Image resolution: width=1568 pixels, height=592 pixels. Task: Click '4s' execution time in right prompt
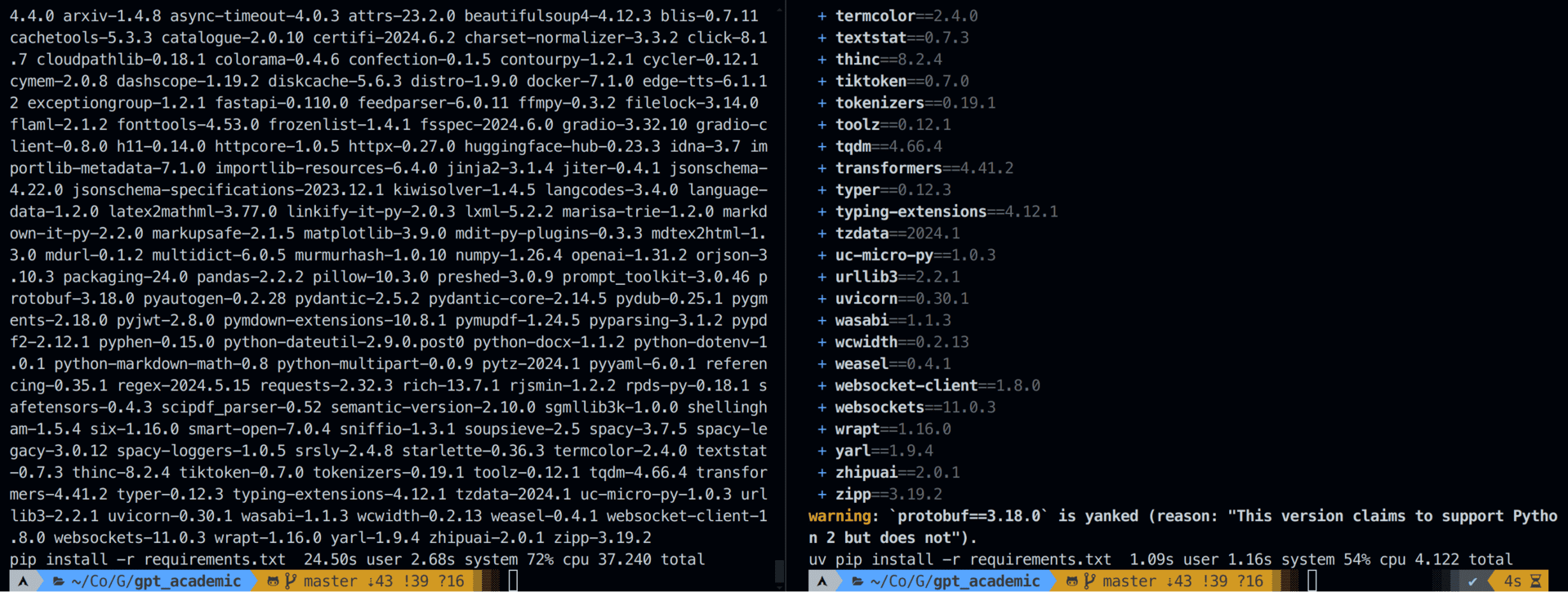click(x=1512, y=581)
